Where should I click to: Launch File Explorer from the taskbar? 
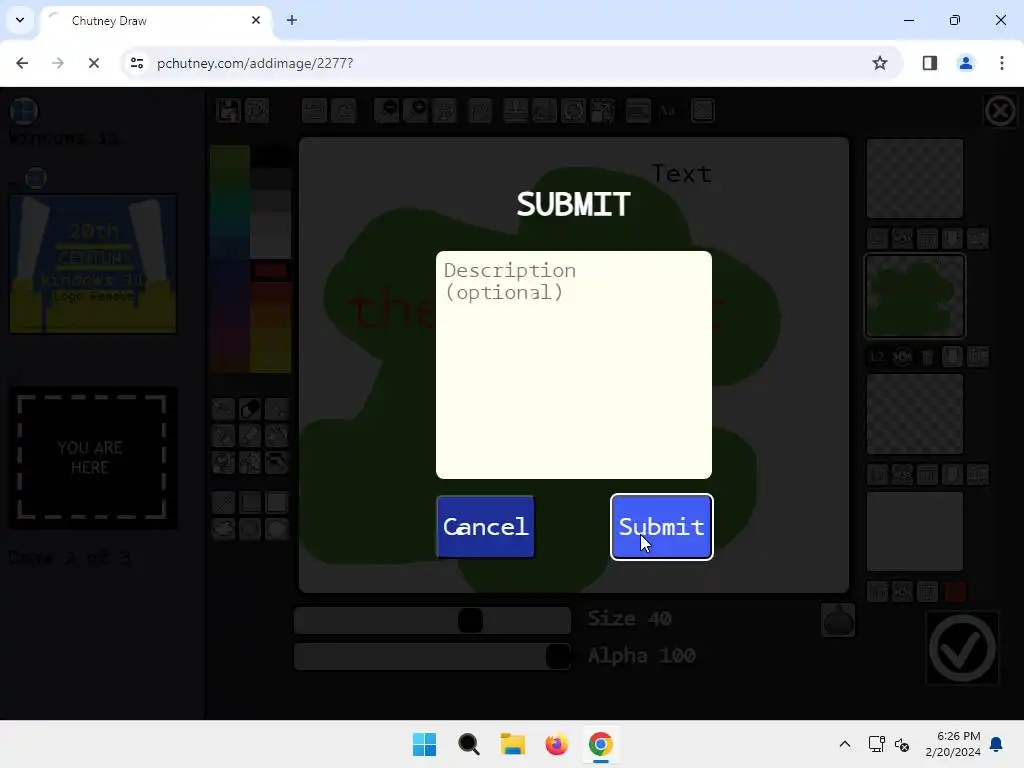(x=513, y=744)
